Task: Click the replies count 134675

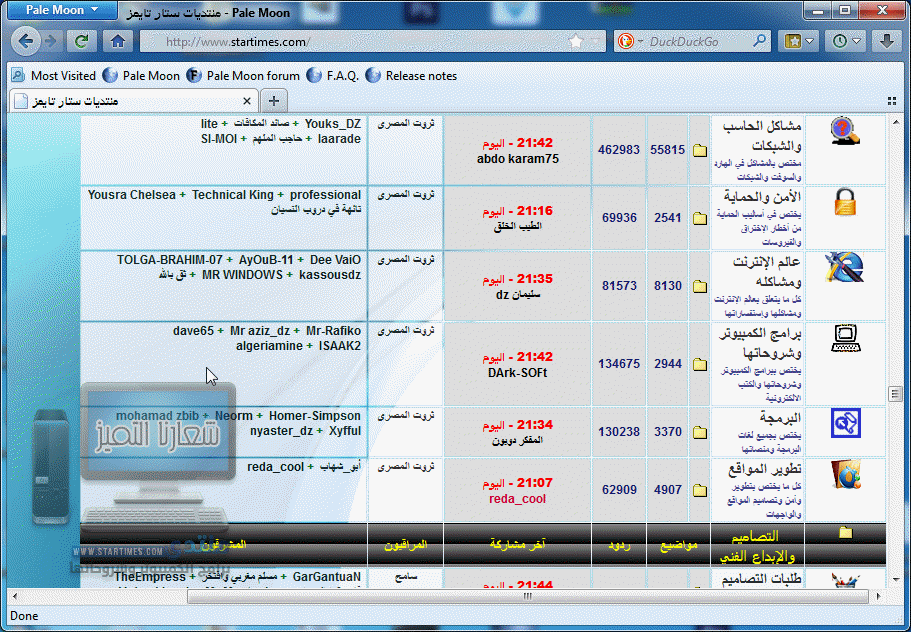Action: click(619, 364)
